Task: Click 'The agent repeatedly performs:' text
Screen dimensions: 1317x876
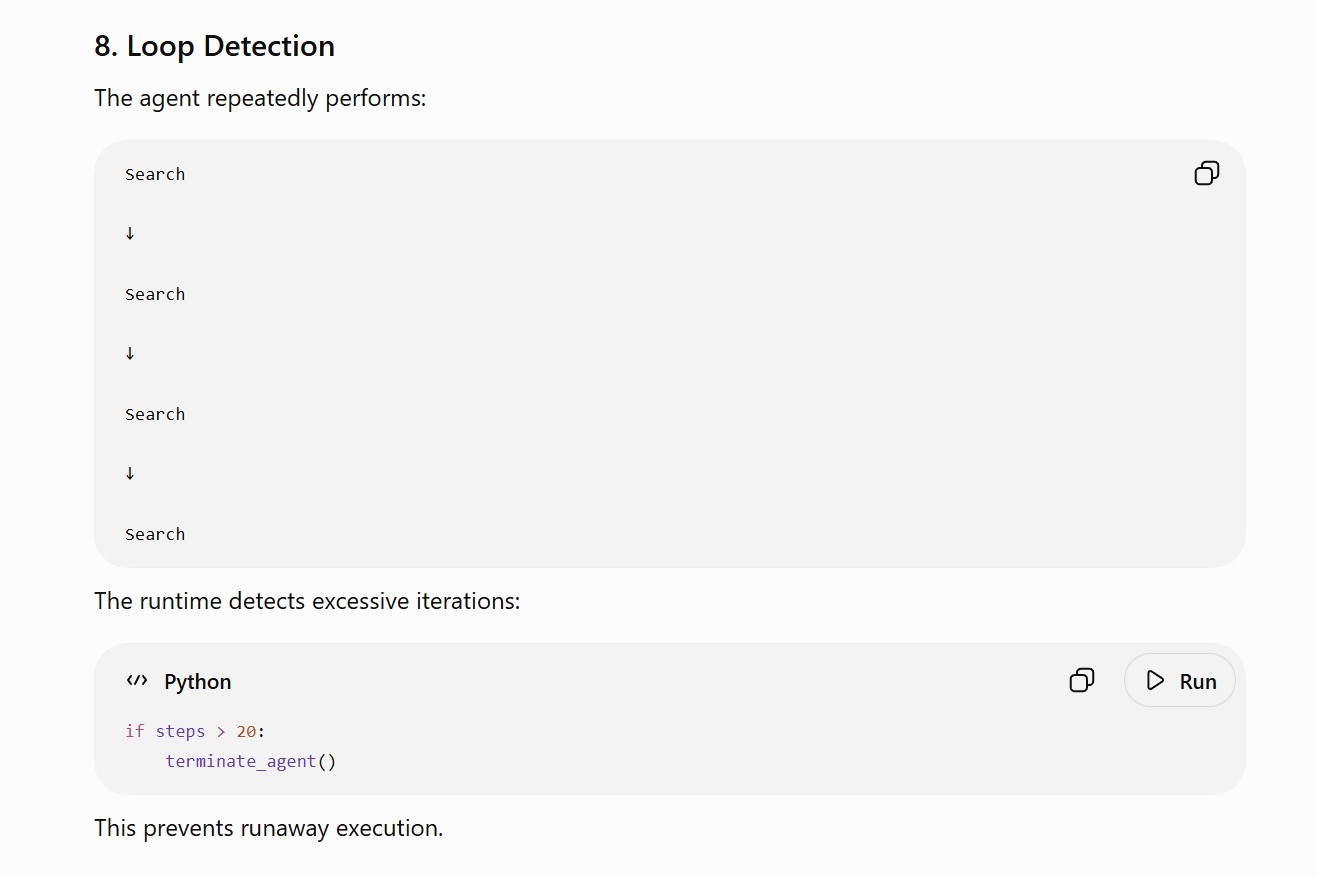Action: [x=260, y=99]
